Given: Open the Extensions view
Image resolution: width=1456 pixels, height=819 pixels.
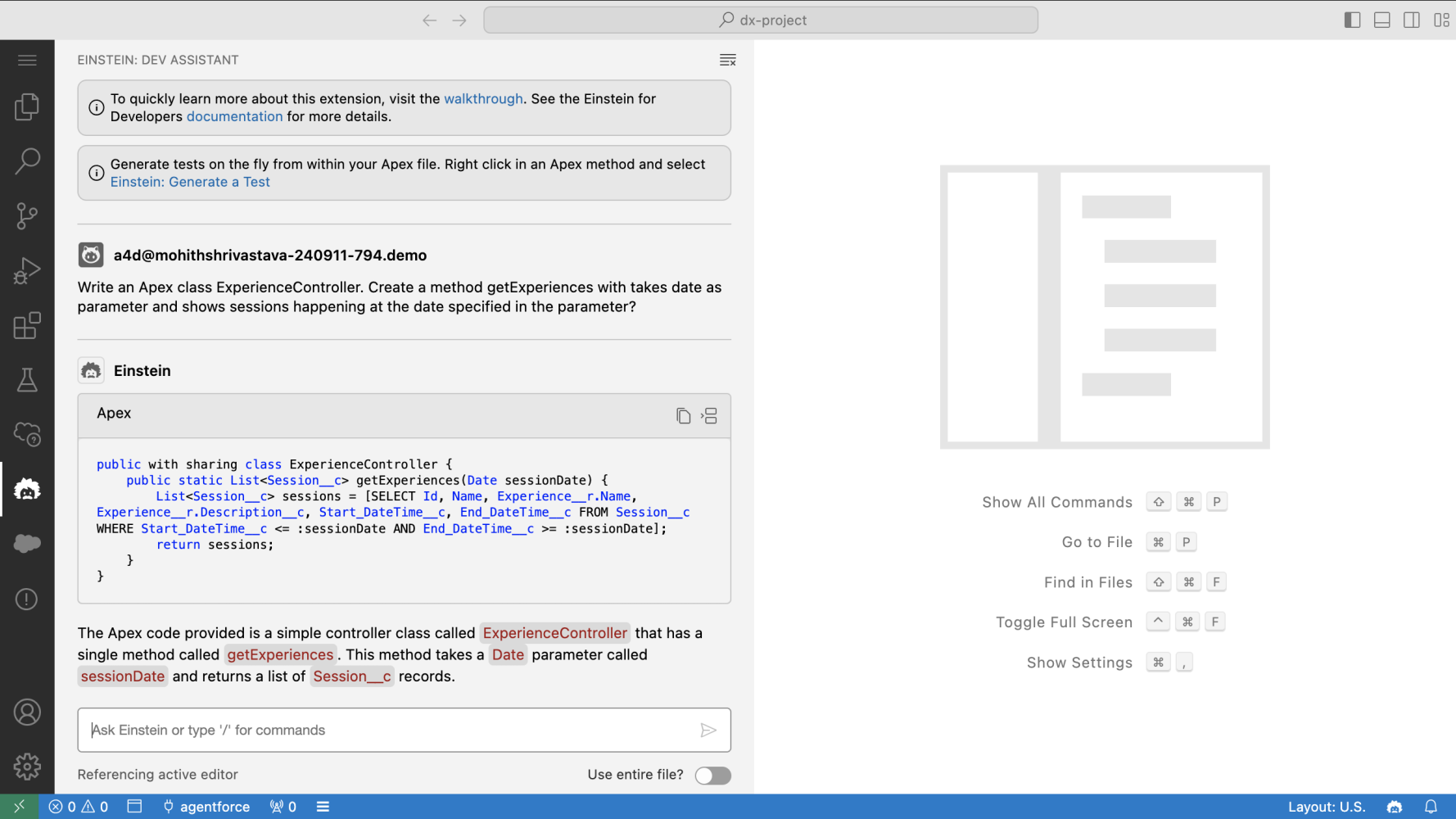Looking at the screenshot, I should point(27,326).
